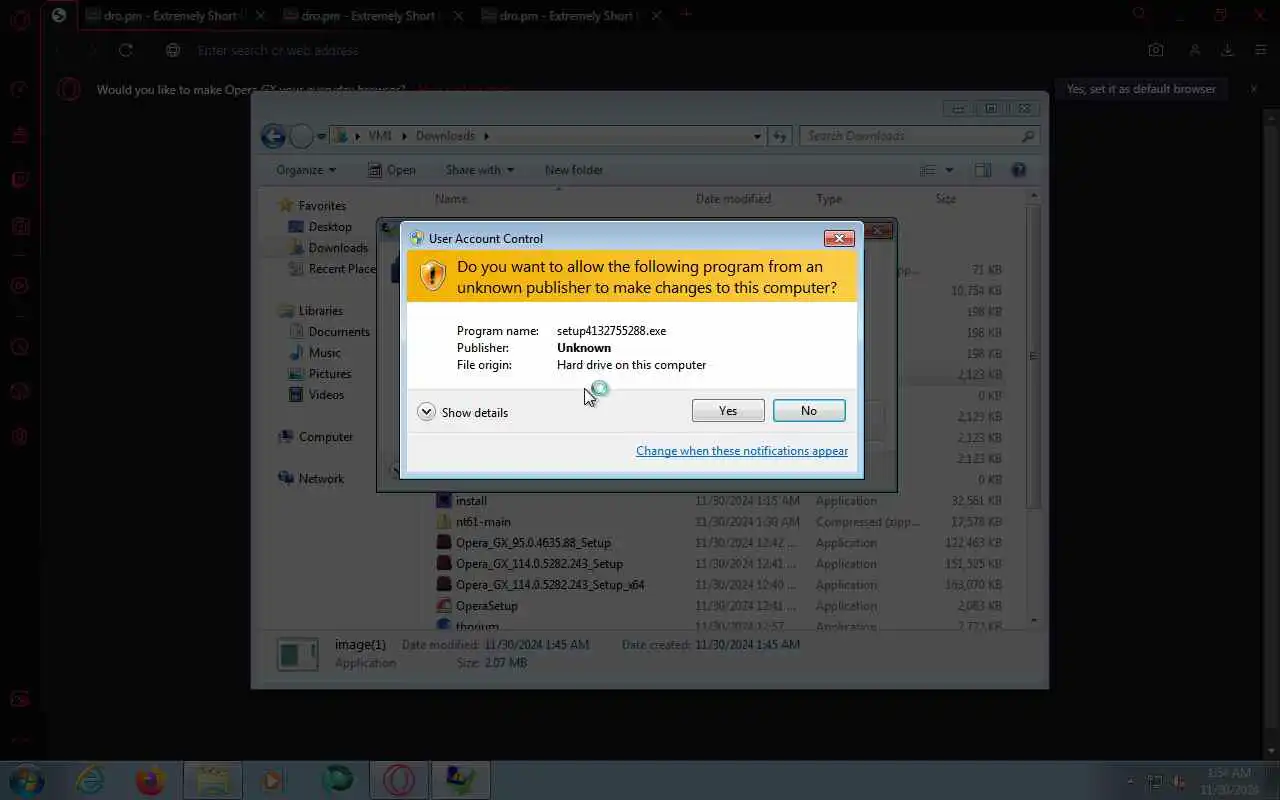Image resolution: width=1280 pixels, height=800 pixels.
Task: Open the Share with dropdown
Action: click(x=480, y=170)
